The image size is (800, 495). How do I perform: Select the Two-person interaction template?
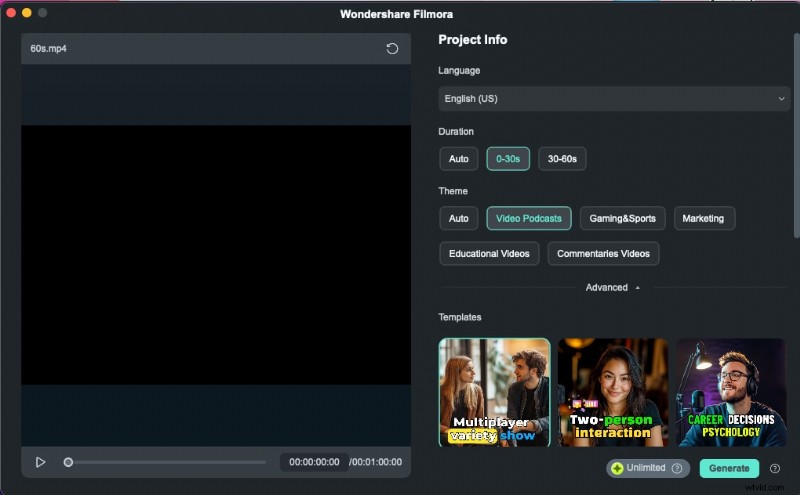click(x=613, y=392)
